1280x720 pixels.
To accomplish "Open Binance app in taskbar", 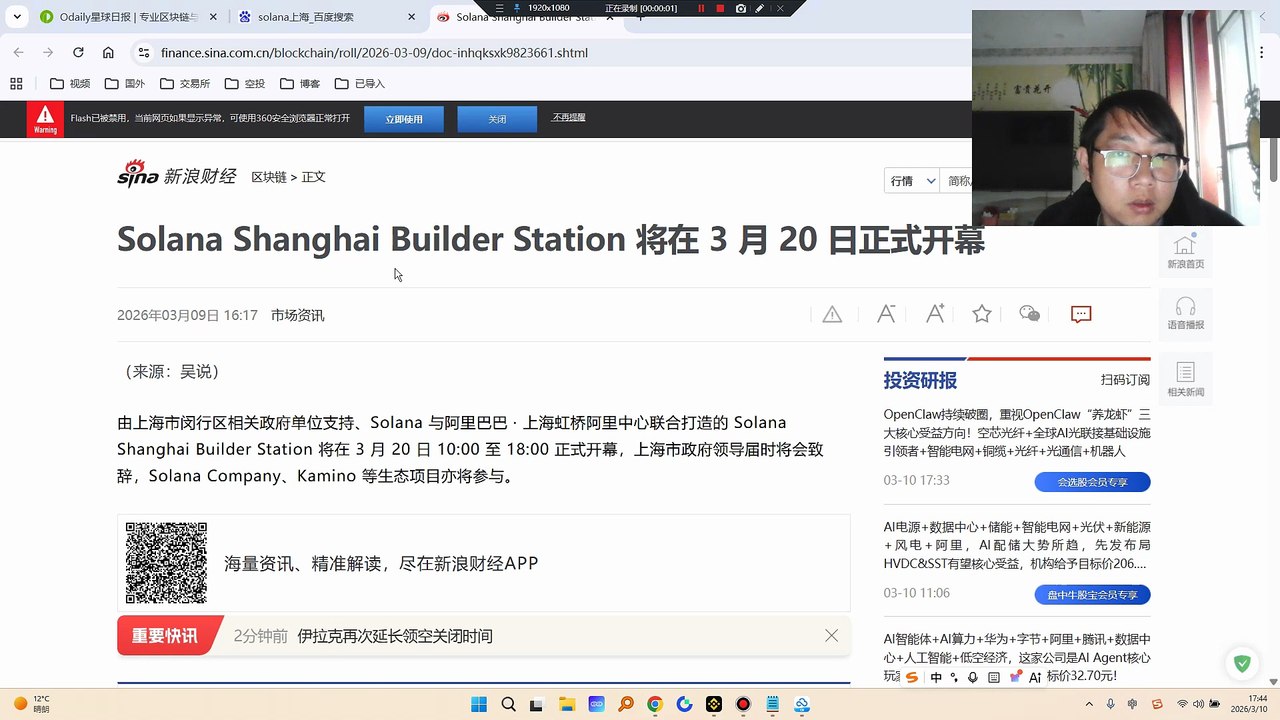I will tap(714, 704).
